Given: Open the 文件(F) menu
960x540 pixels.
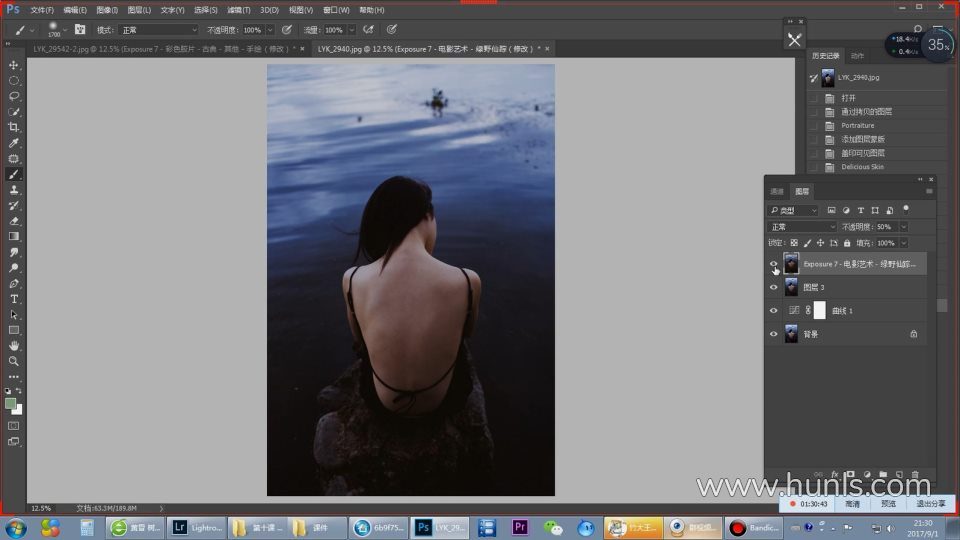Looking at the screenshot, I should coord(42,10).
